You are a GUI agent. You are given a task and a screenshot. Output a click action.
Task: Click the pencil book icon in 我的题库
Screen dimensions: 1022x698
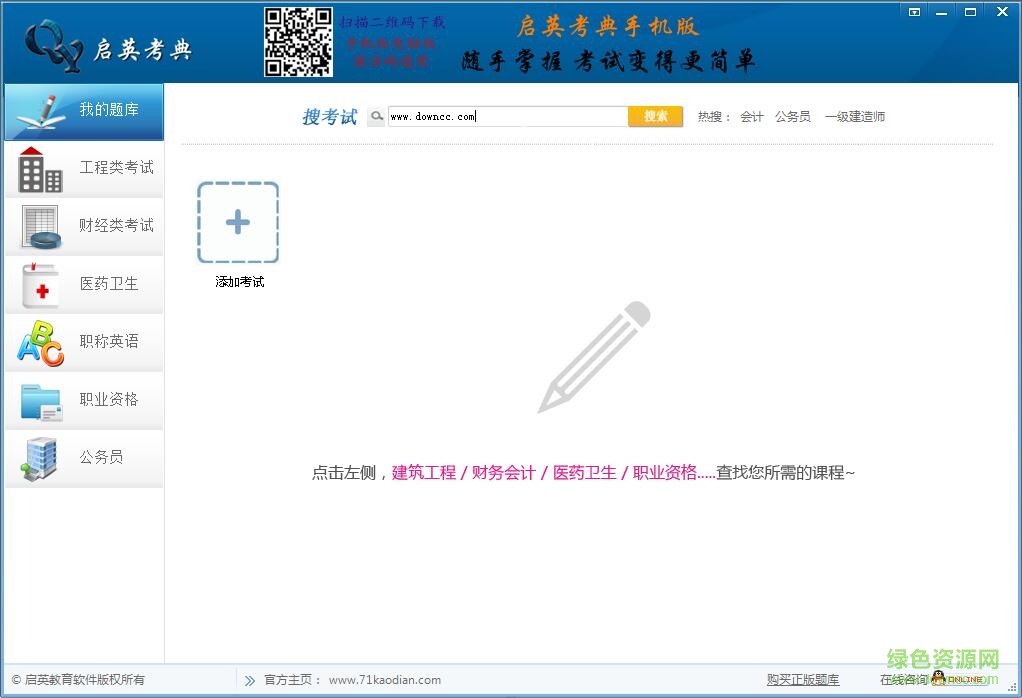(40, 112)
